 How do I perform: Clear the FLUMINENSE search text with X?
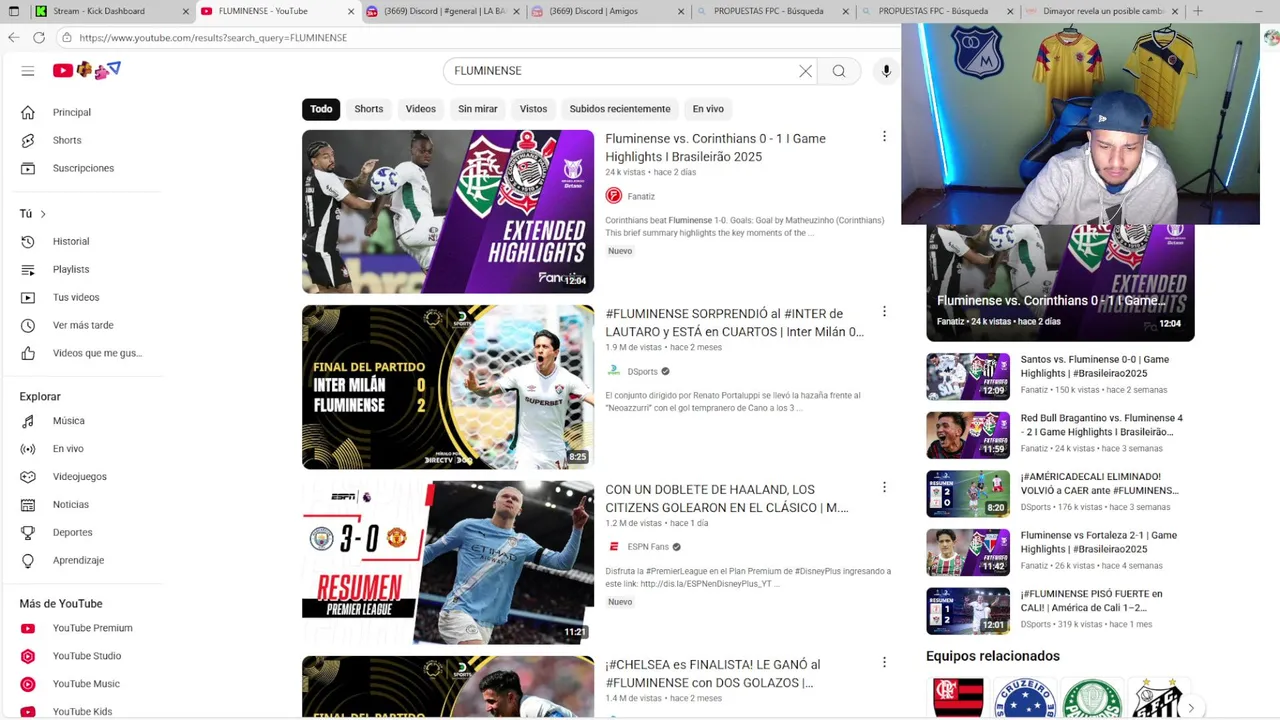[x=805, y=71]
